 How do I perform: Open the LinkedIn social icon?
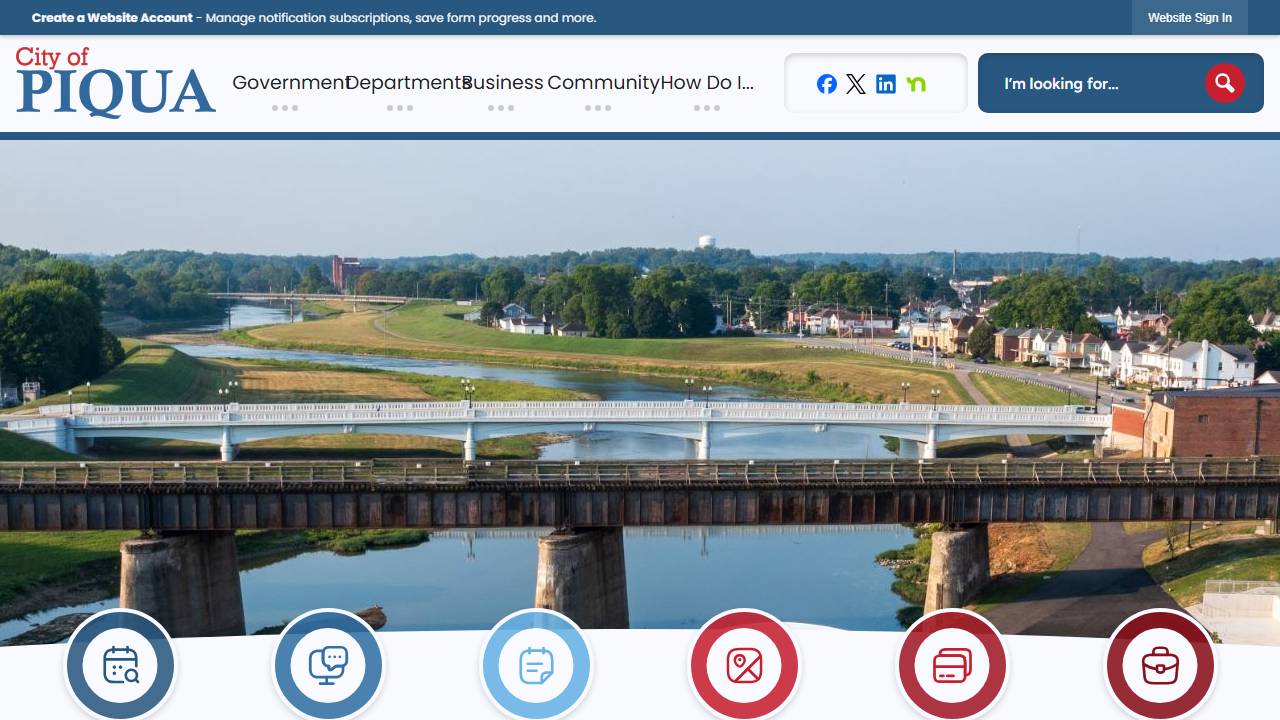[x=886, y=84]
